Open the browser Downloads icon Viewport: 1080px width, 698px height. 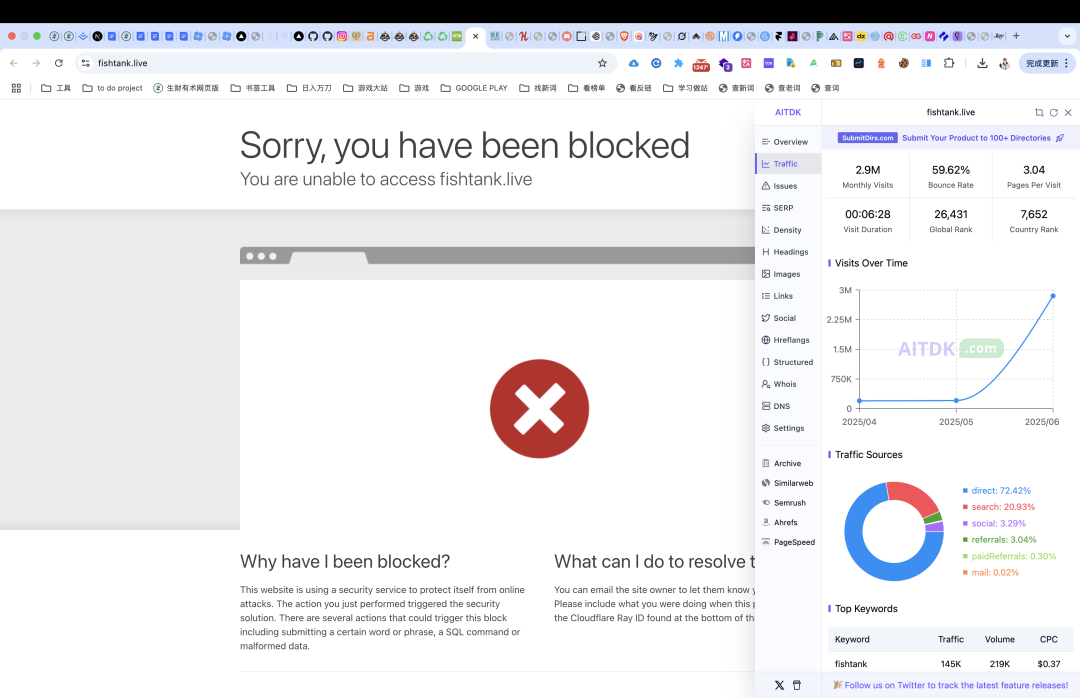[982, 63]
